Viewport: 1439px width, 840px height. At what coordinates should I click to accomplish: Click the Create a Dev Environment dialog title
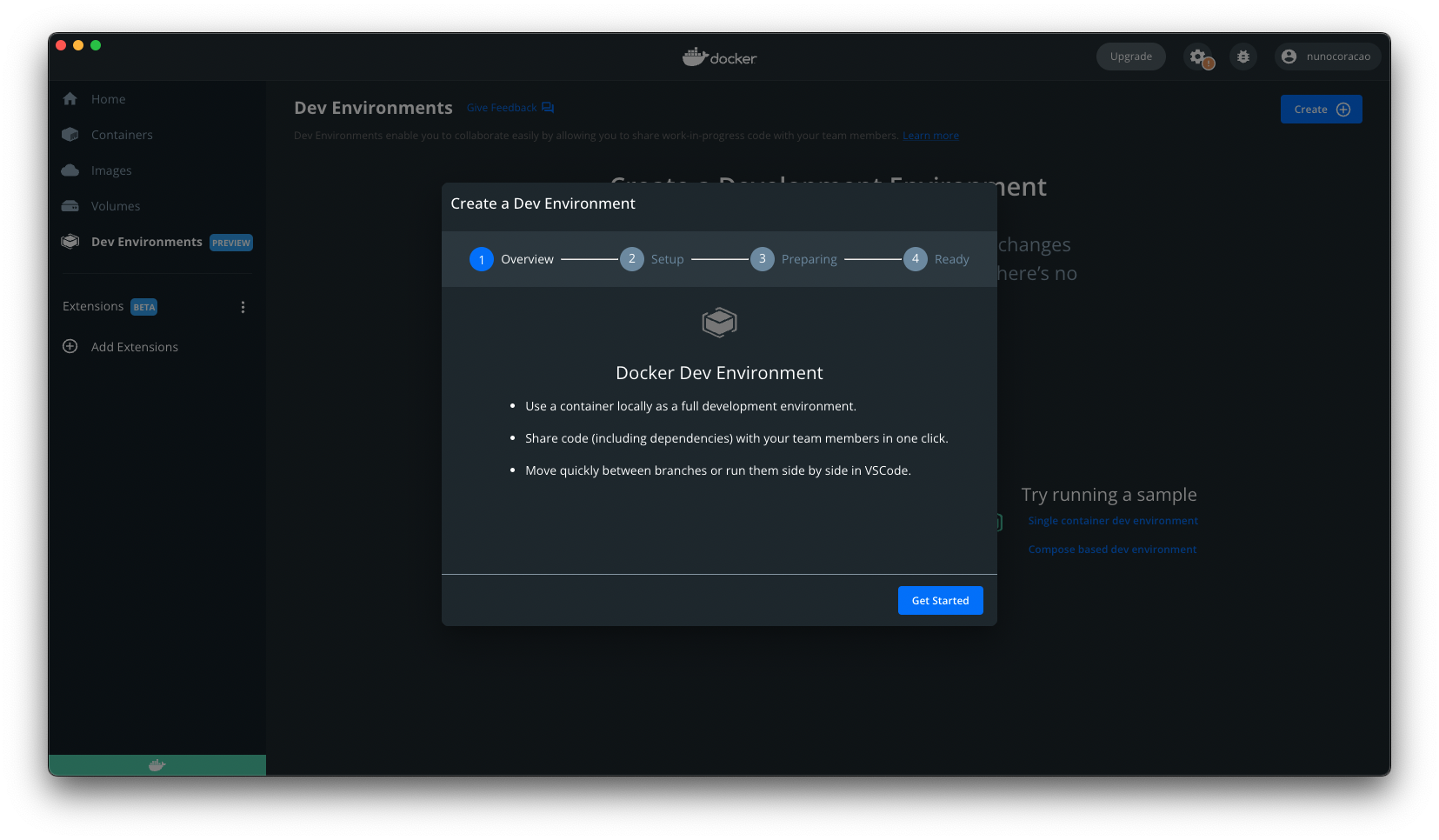(x=543, y=203)
